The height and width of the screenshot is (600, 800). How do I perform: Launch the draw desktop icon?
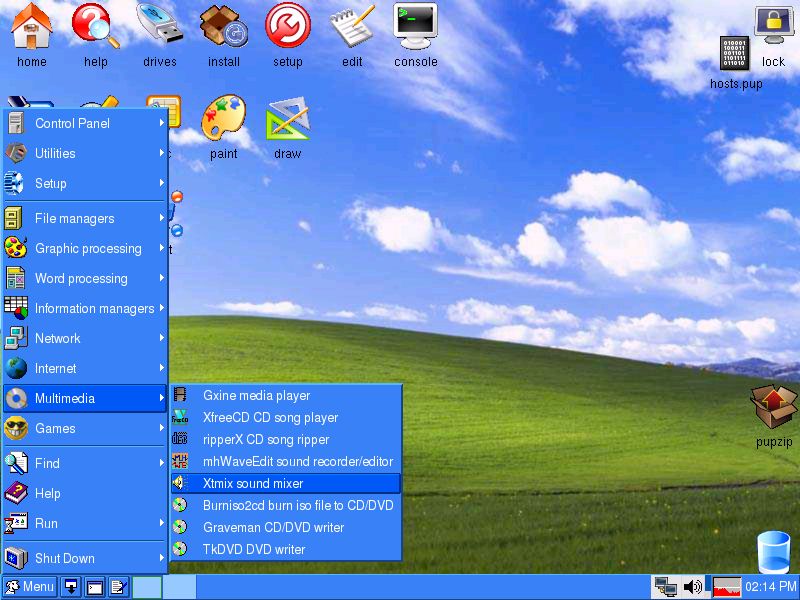(288, 118)
